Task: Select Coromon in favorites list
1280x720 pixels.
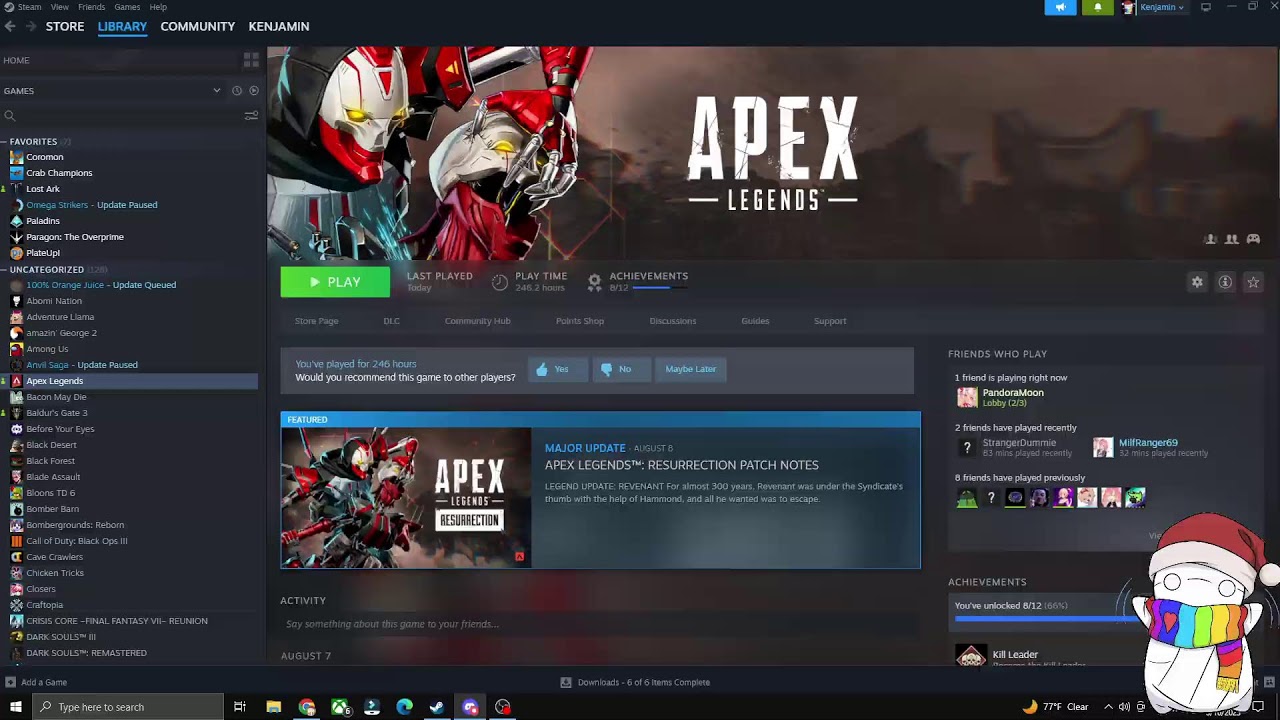Action: 45,157
